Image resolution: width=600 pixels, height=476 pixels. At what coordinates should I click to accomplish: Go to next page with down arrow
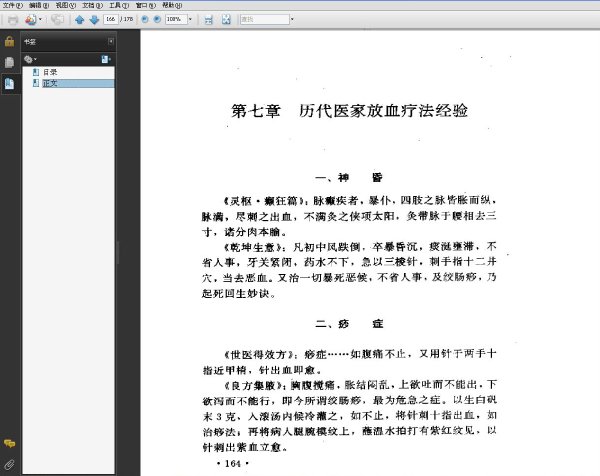point(94,20)
